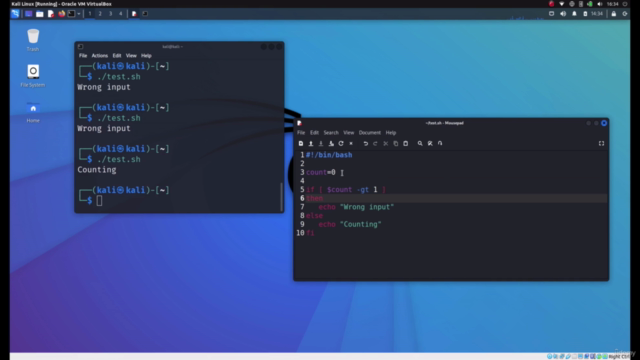Click the Save As icon in Mousepad toolbar

tap(331, 143)
